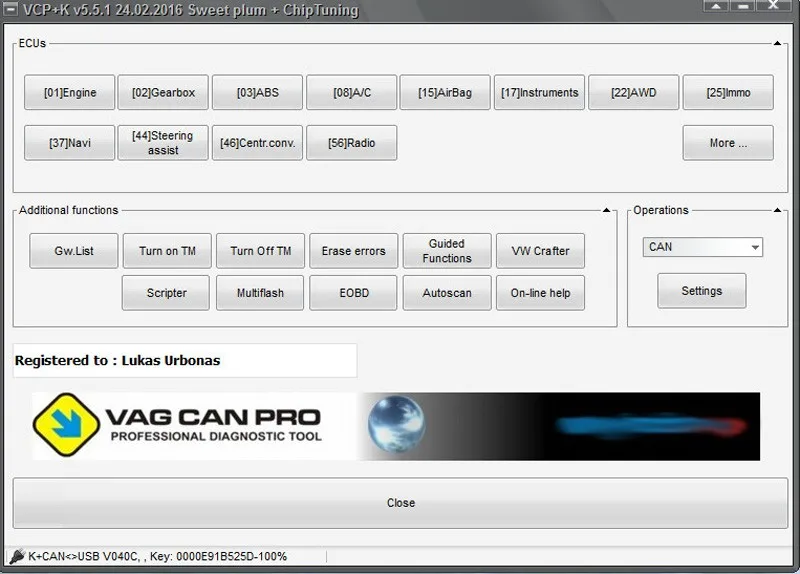Viewport: 800px width, 574px height.
Task: Minimize the VCP+K window
Action: pos(743,6)
